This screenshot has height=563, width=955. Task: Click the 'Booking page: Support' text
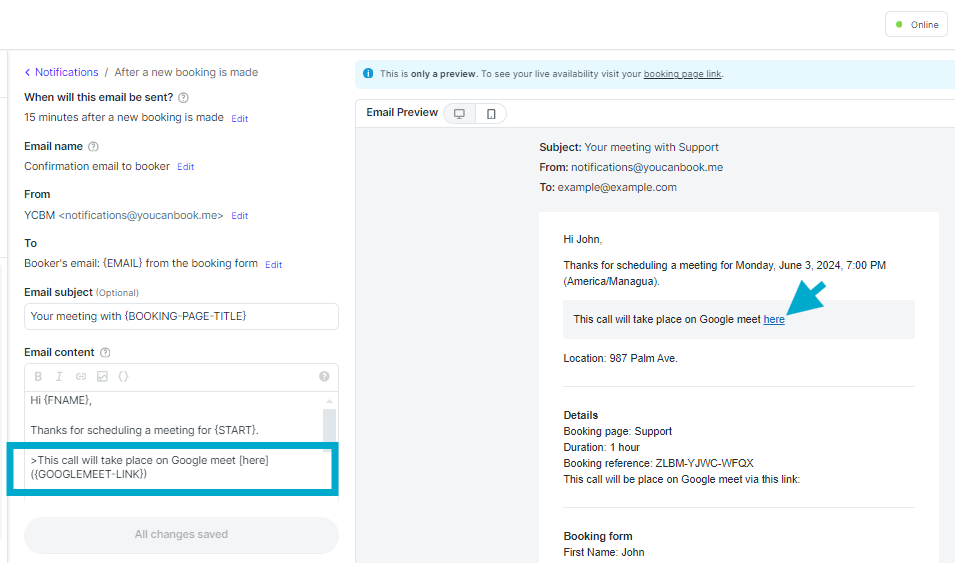(x=618, y=431)
